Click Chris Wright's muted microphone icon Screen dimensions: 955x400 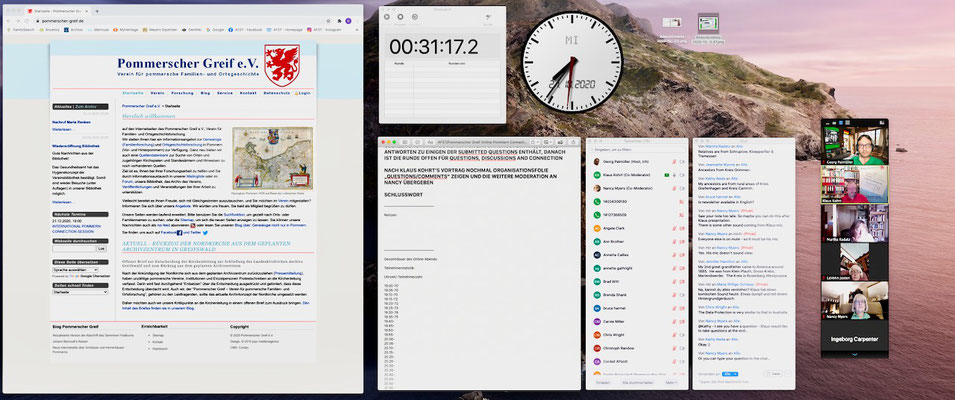674,335
